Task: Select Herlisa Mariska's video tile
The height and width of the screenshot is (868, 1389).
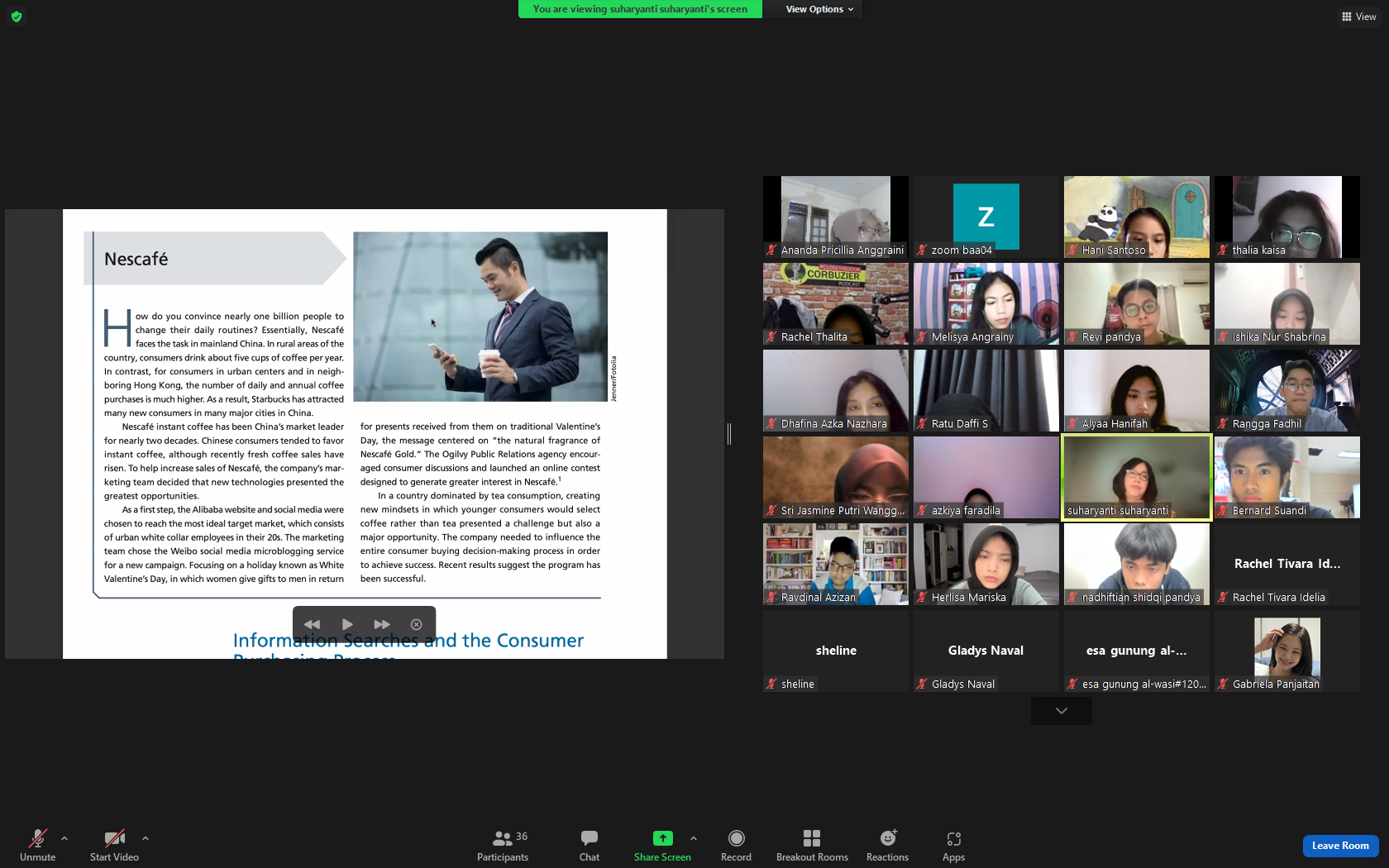Action: (986, 564)
